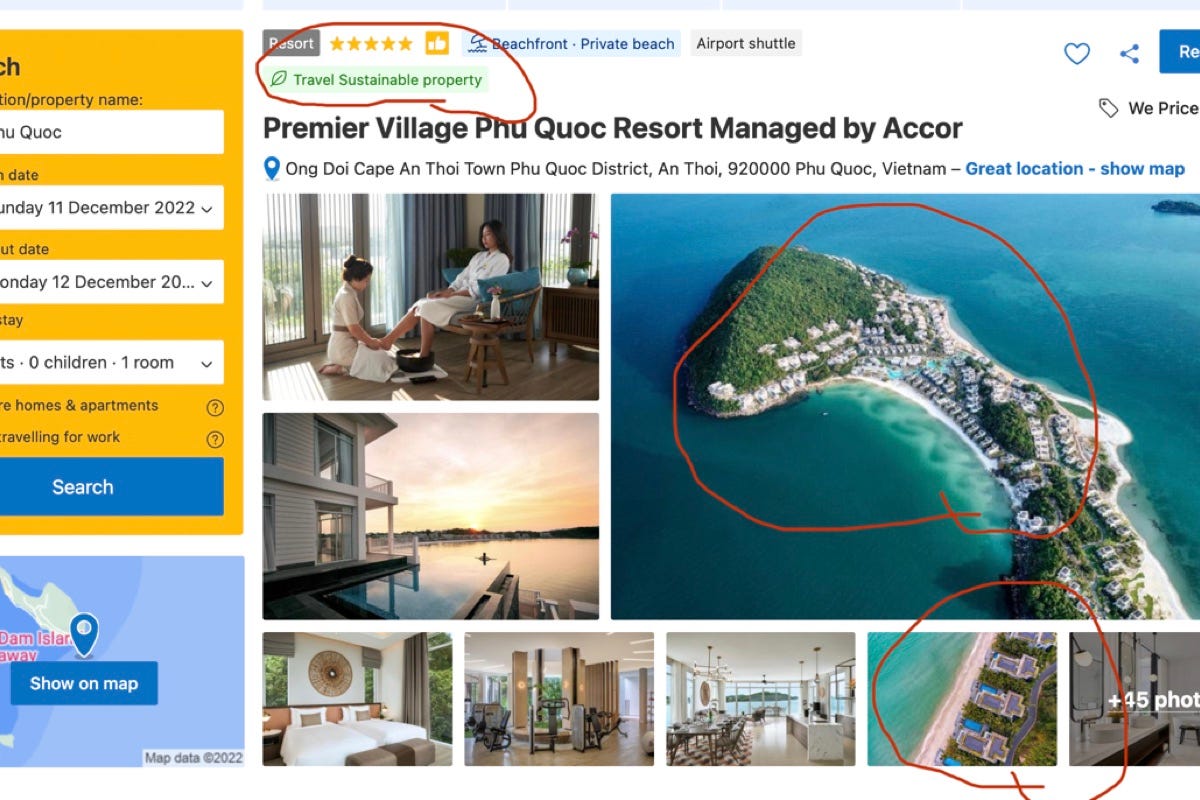Viewport: 1200px width, 800px height.
Task: Click the help icon beside travelling for work
Action: [215, 439]
